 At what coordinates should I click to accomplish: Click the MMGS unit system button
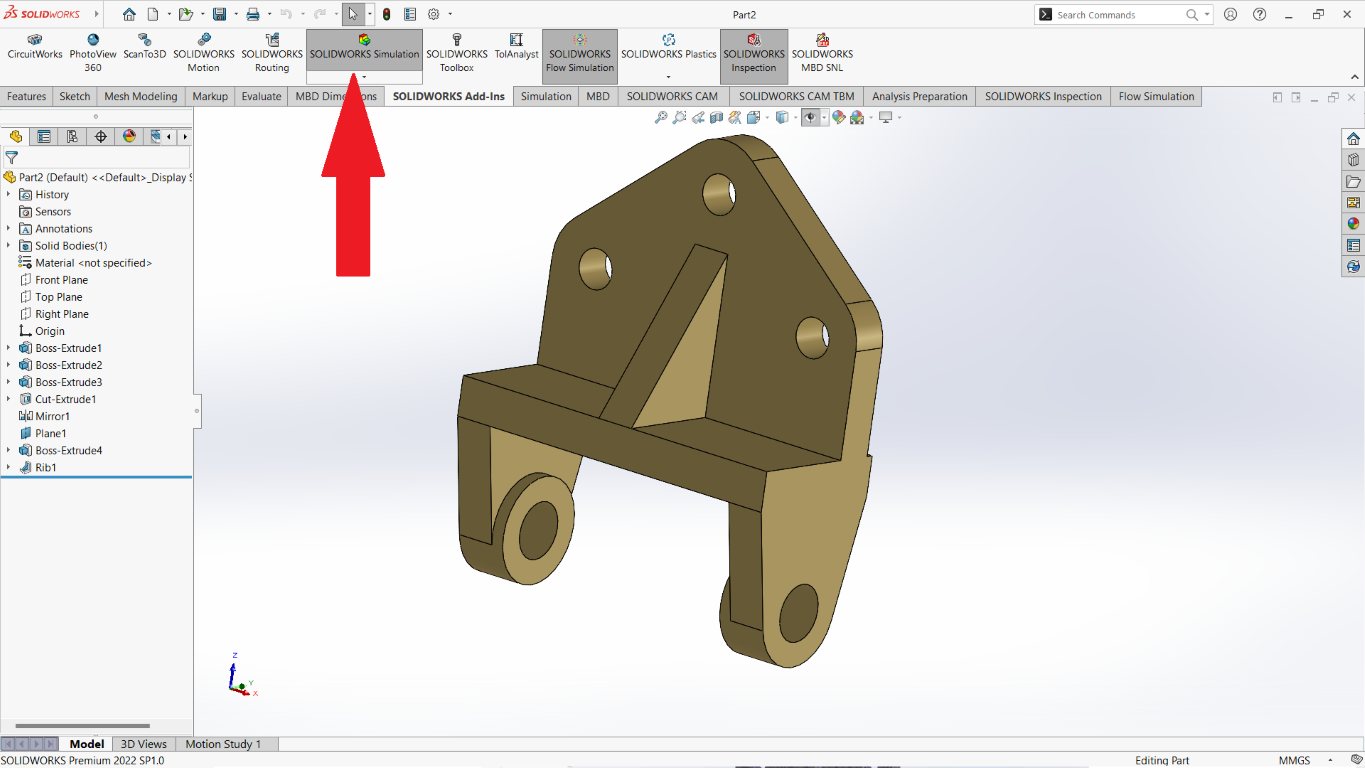[x=1294, y=761]
